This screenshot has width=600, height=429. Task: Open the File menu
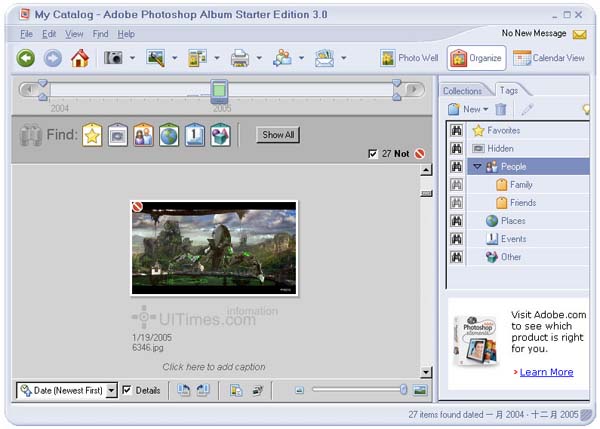tap(26, 34)
